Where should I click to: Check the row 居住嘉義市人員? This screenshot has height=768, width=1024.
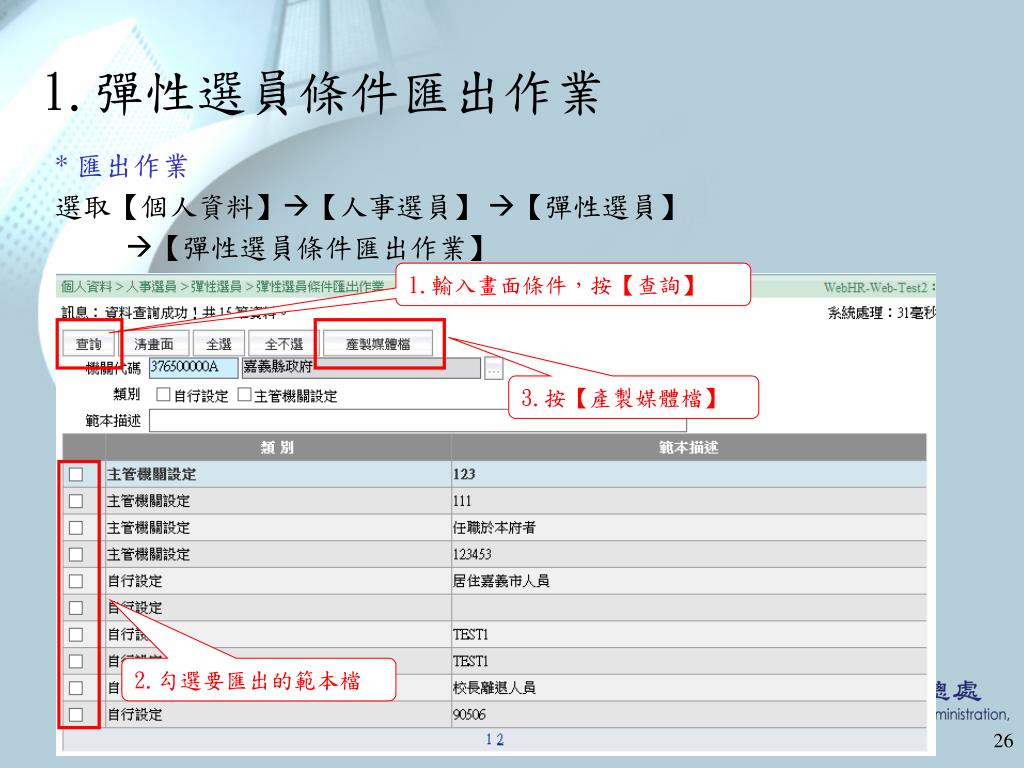coord(76,581)
